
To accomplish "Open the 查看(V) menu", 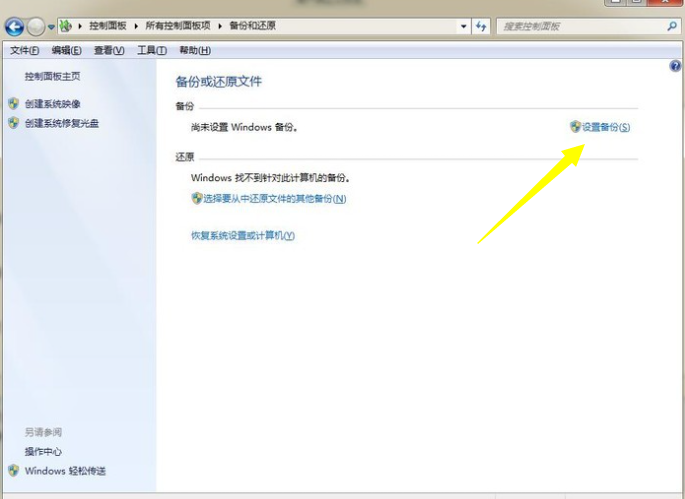I will coord(109,50).
